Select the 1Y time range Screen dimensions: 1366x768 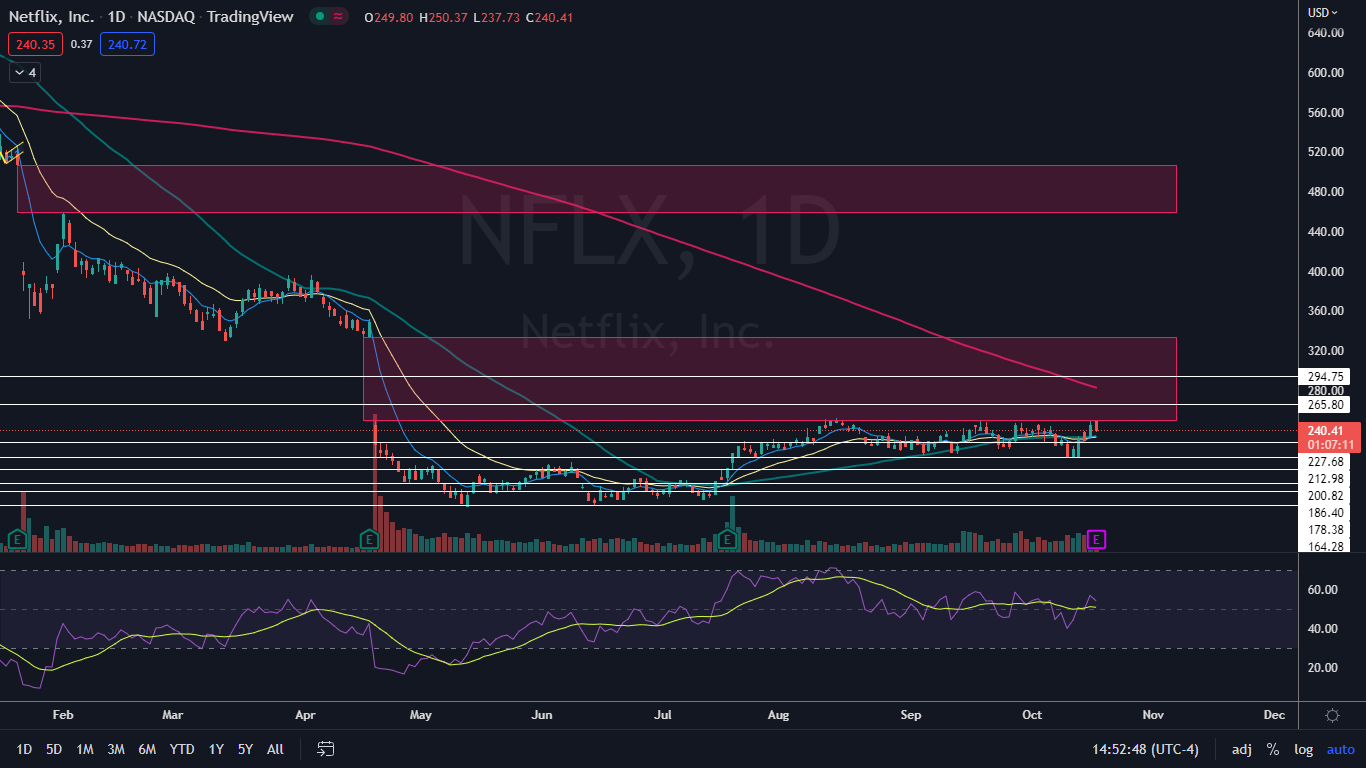coord(216,749)
